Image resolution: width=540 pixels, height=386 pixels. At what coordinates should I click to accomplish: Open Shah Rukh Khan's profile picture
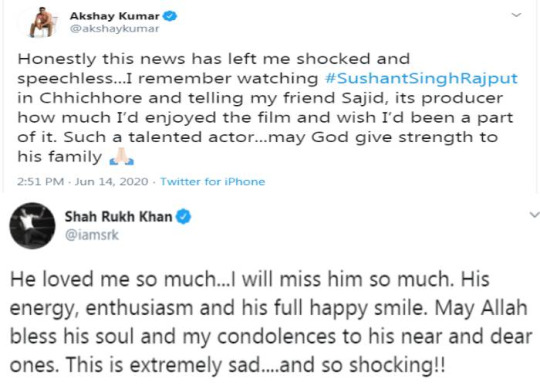32,226
